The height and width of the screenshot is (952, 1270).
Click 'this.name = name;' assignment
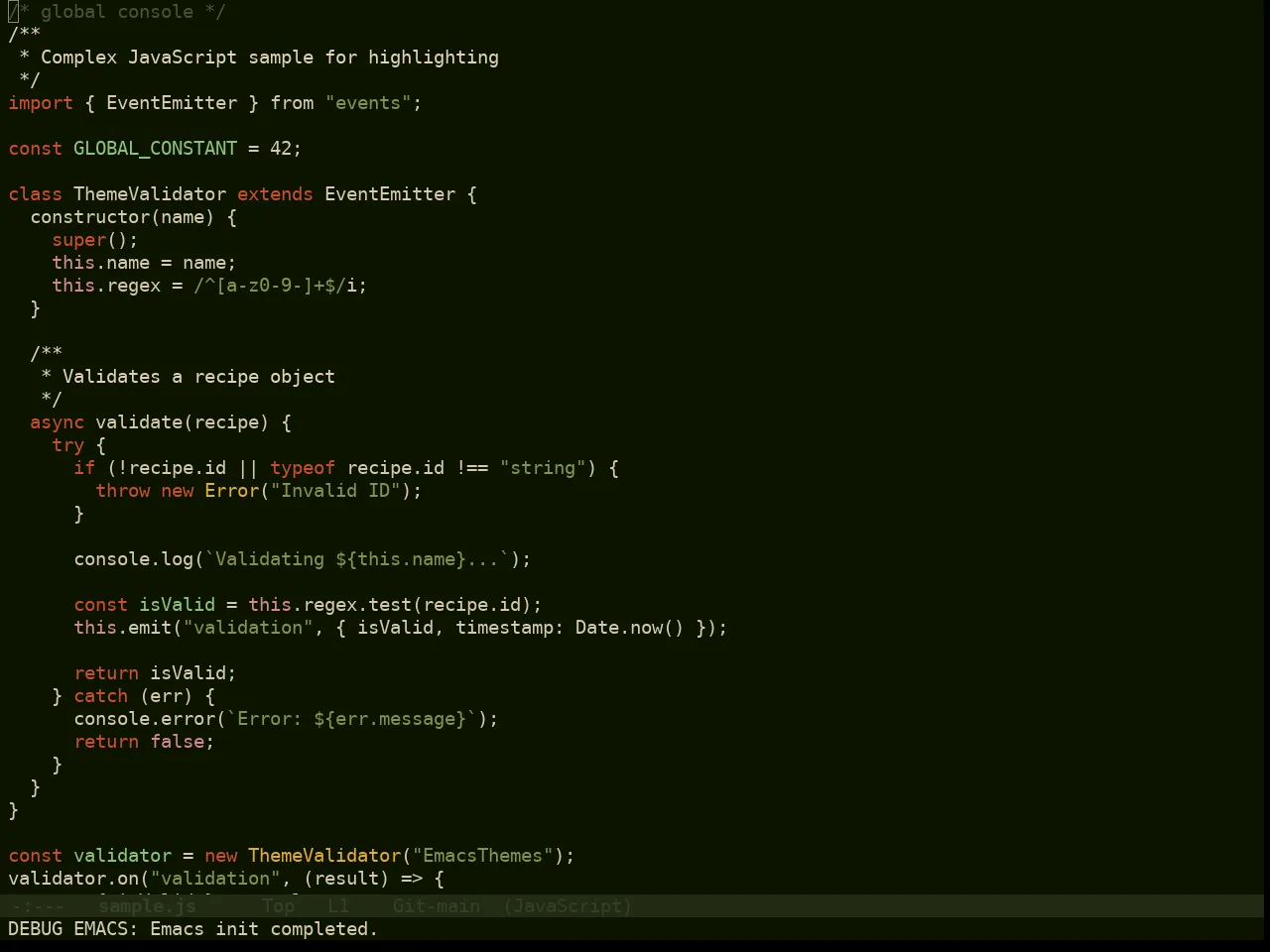[144, 263]
